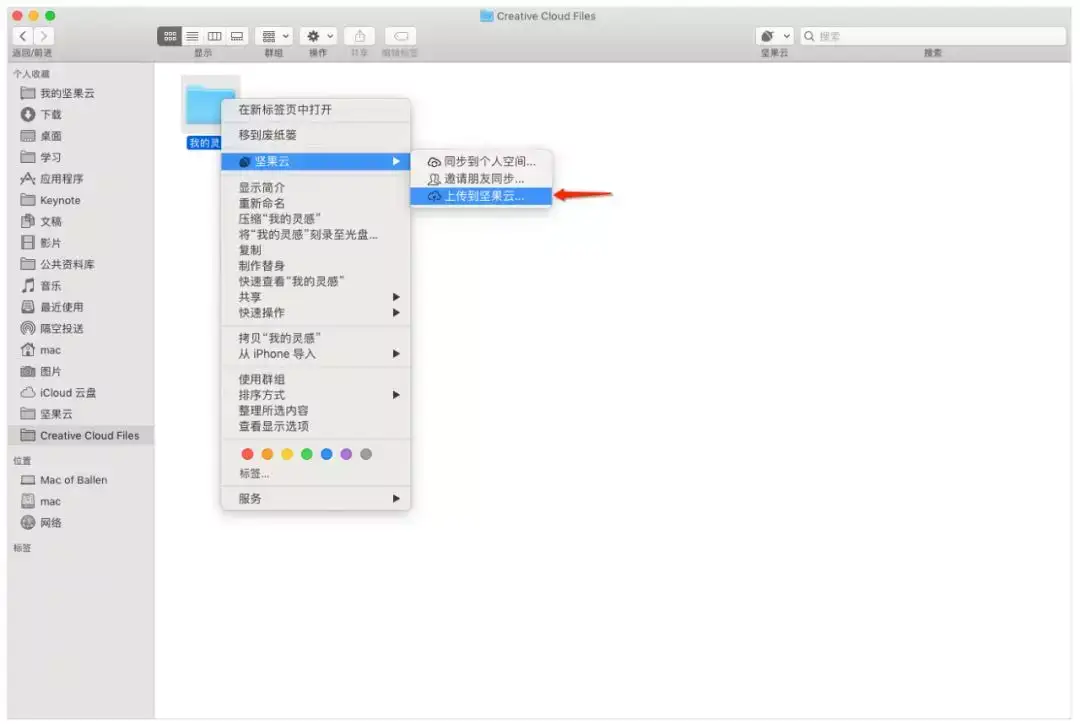Choose 整理所选内容 from context menu

[315, 411]
